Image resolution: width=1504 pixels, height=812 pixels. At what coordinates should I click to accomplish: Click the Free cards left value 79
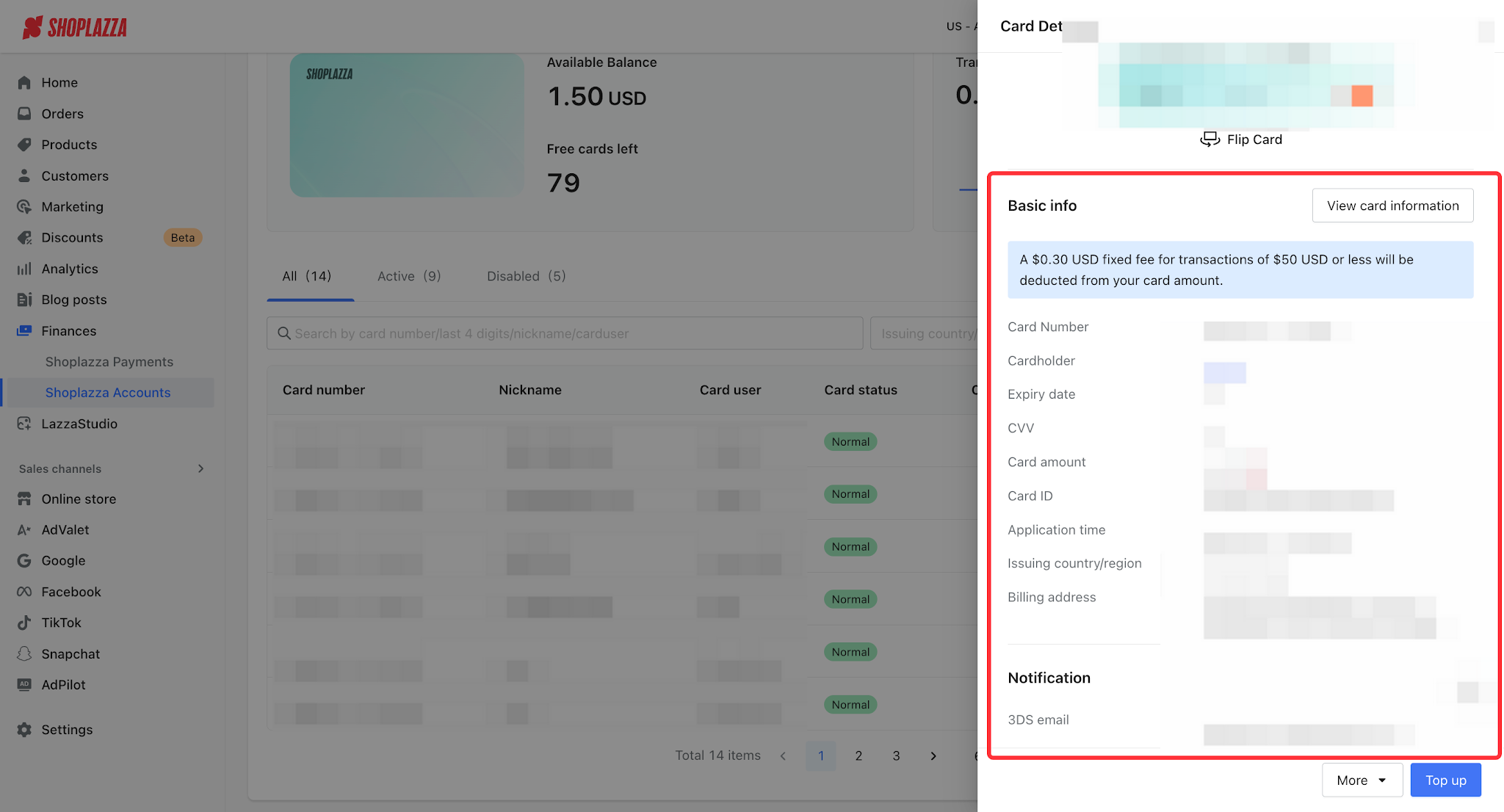pos(563,183)
